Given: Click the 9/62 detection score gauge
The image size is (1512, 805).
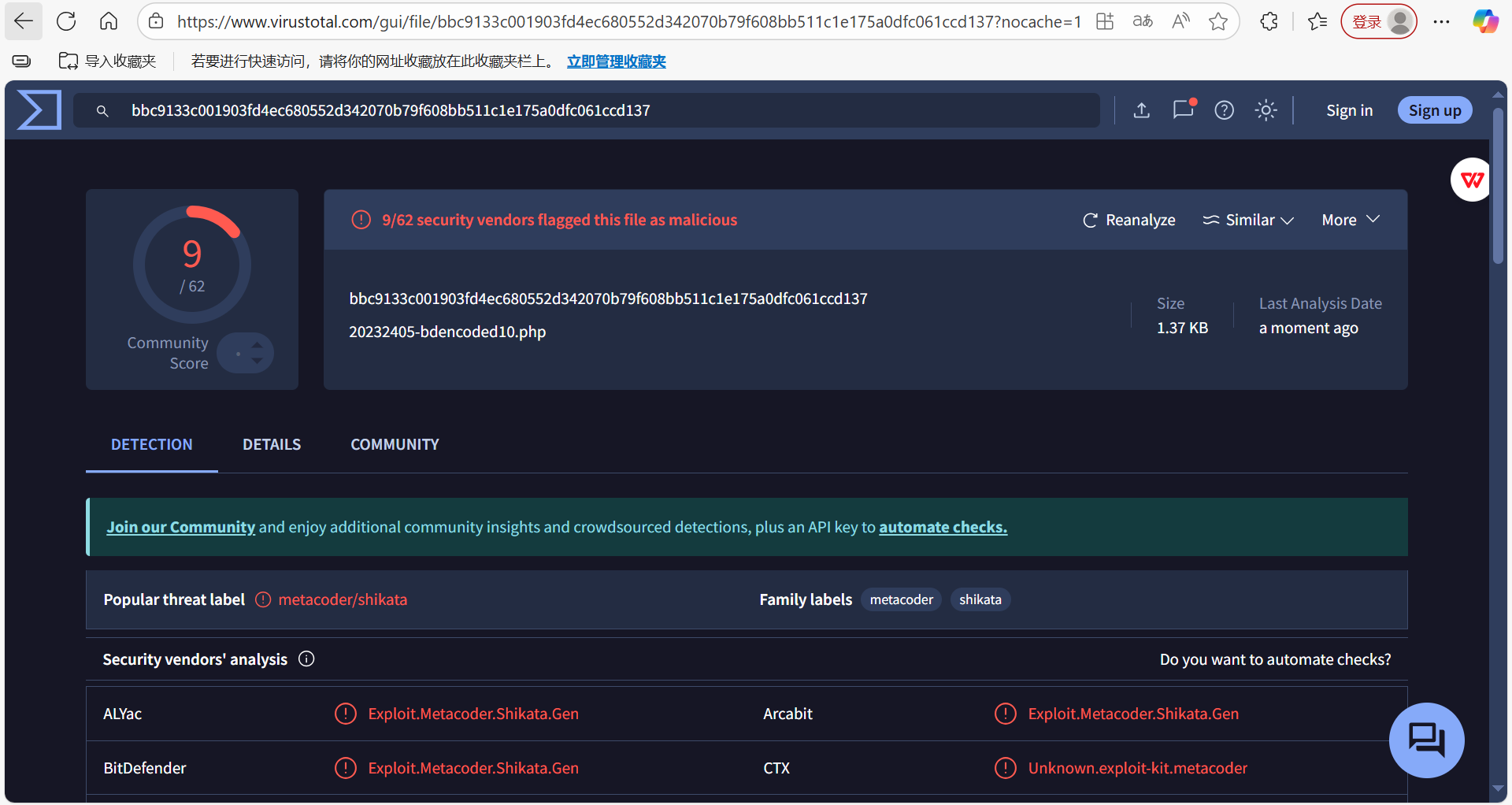Looking at the screenshot, I should [192, 264].
